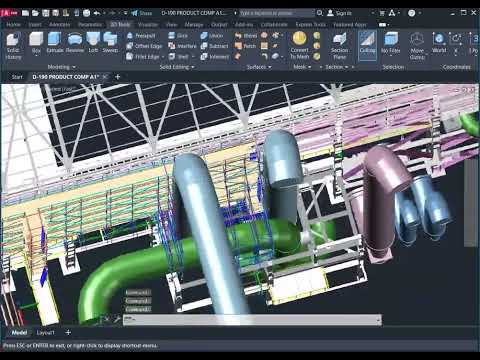
Task: Click the command line customize wrench
Action: pyautogui.click(x=117, y=319)
